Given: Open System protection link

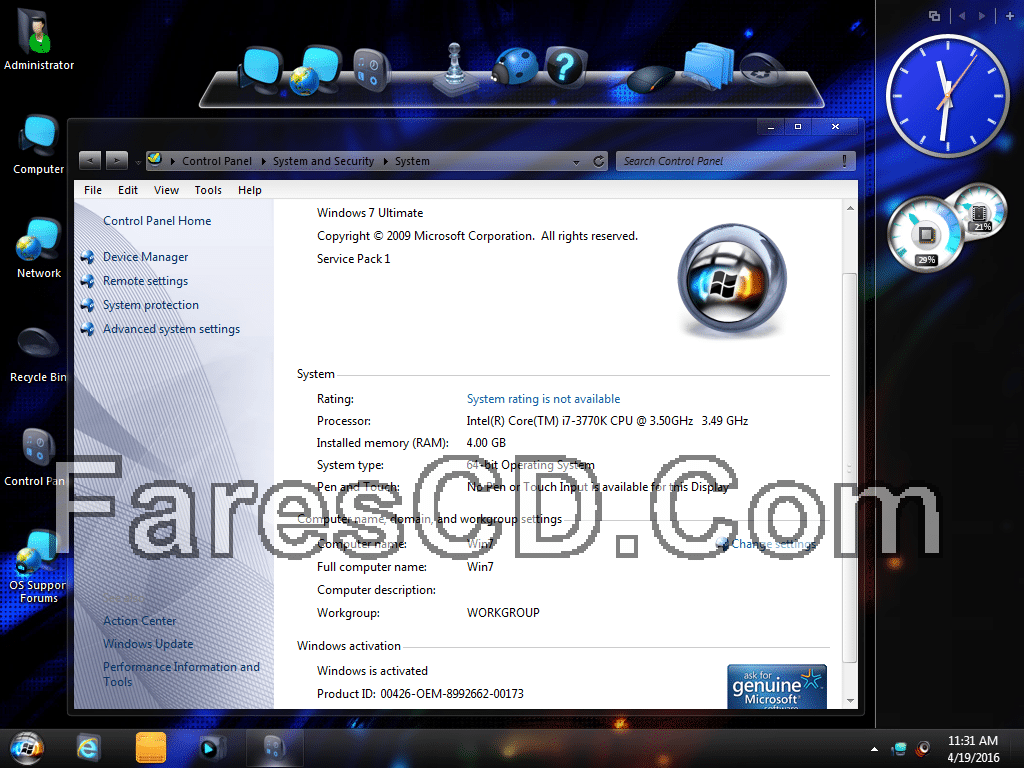Looking at the screenshot, I should pos(150,305).
